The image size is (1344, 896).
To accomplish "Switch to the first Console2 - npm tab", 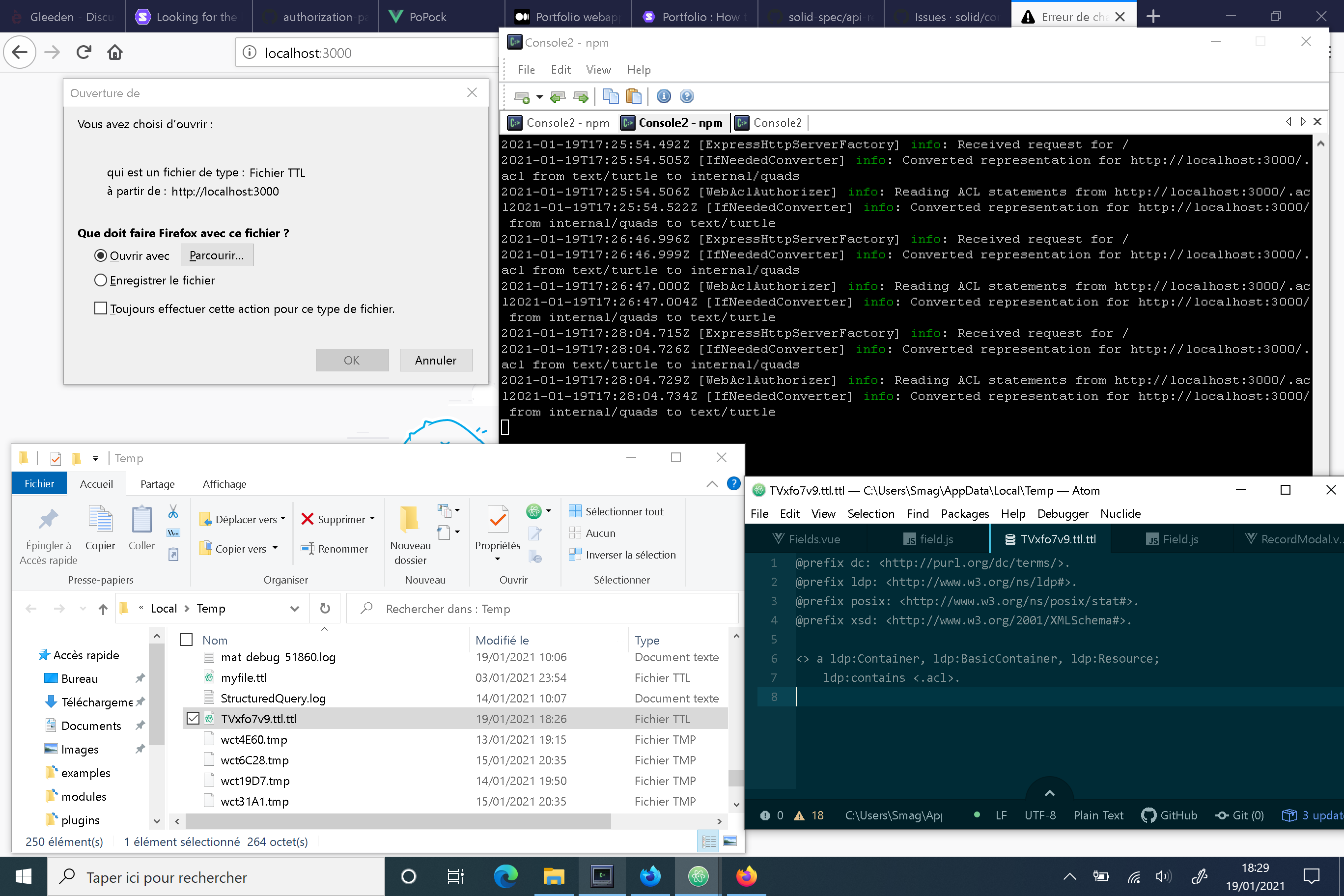I will [x=559, y=122].
